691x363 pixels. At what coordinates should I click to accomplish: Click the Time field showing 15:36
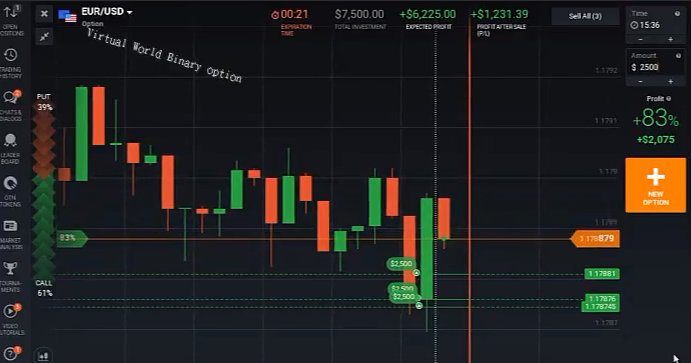click(x=655, y=25)
